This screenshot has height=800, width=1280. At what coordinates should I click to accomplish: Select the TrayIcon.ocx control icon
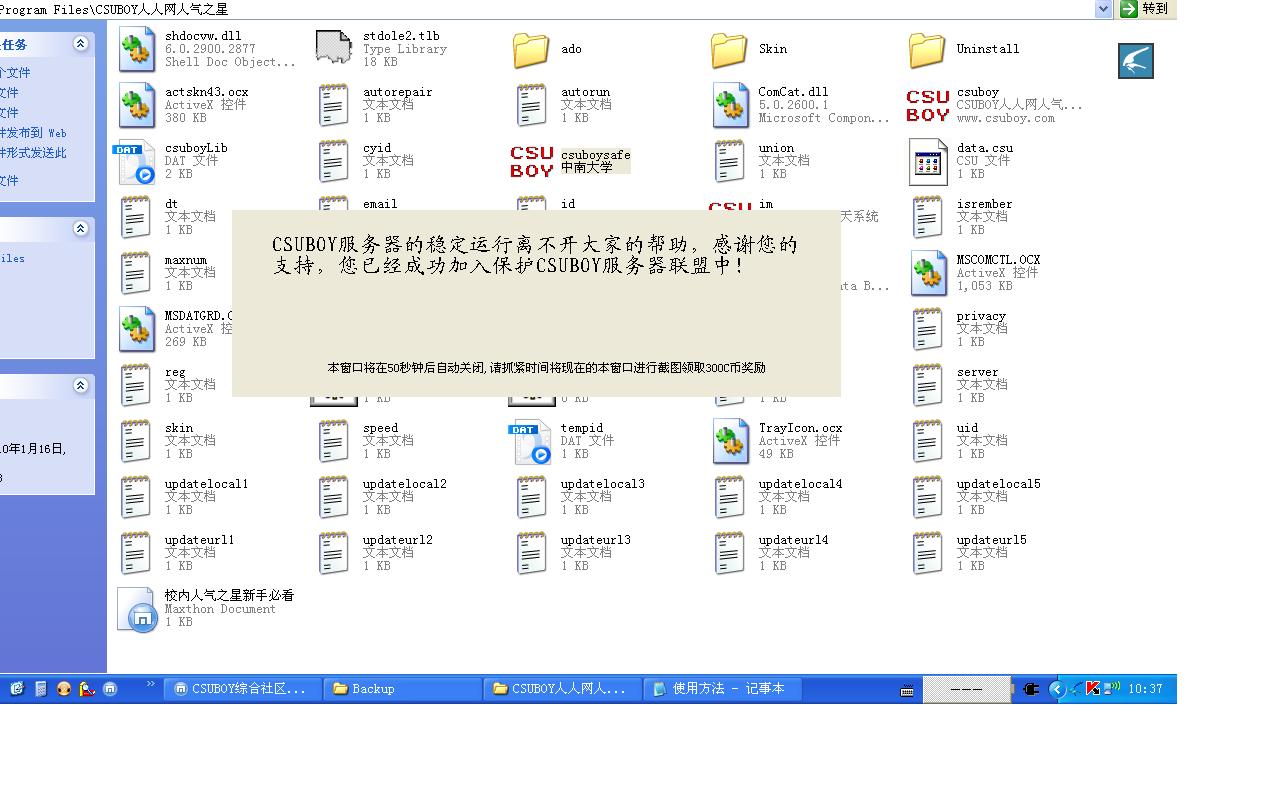[x=731, y=441]
